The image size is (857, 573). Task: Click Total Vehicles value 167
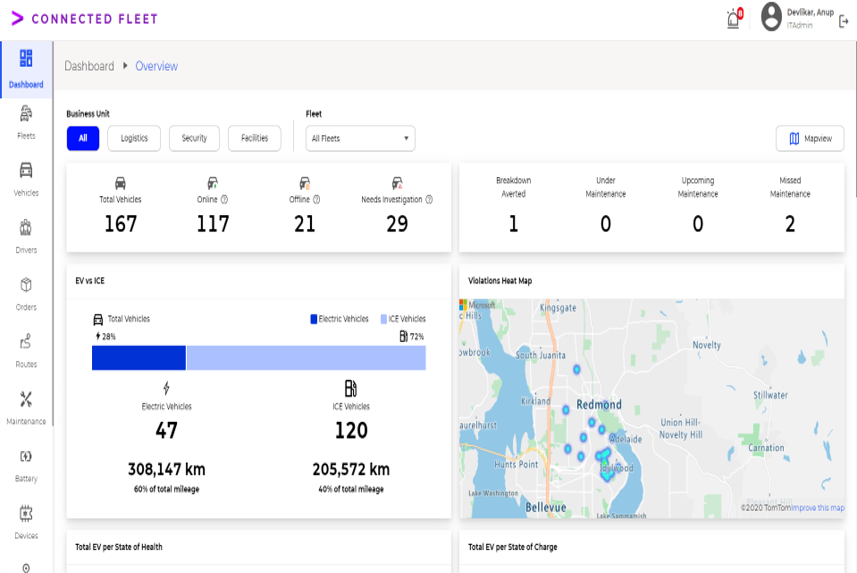[x=120, y=224]
